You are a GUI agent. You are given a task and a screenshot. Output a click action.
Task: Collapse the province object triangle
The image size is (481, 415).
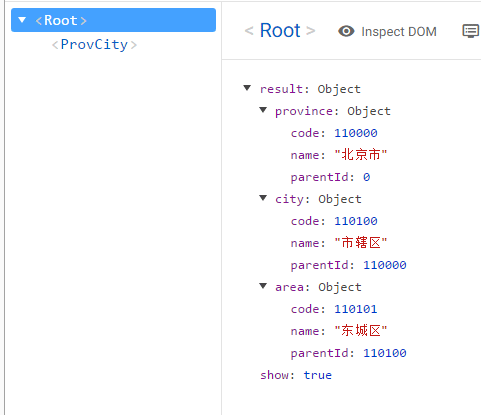263,110
